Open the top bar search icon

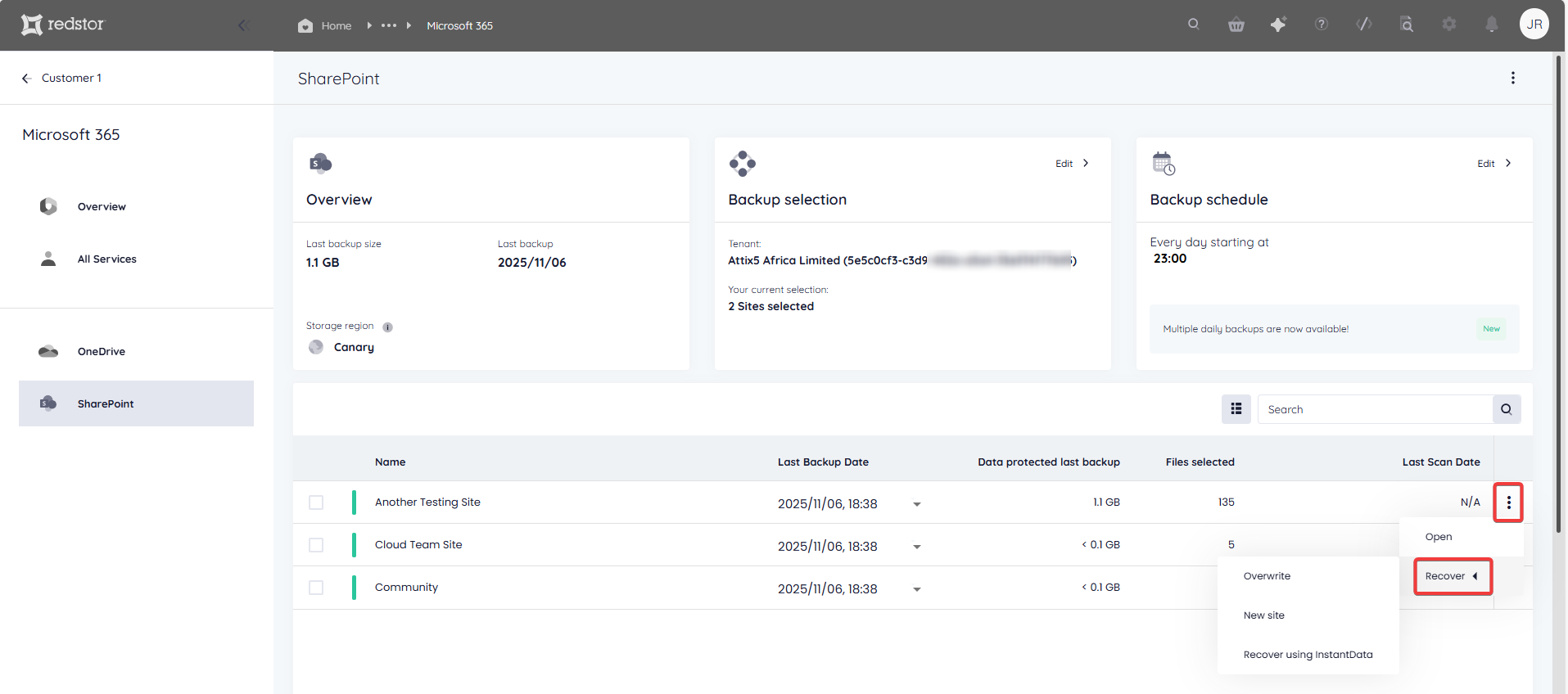[x=1194, y=25]
